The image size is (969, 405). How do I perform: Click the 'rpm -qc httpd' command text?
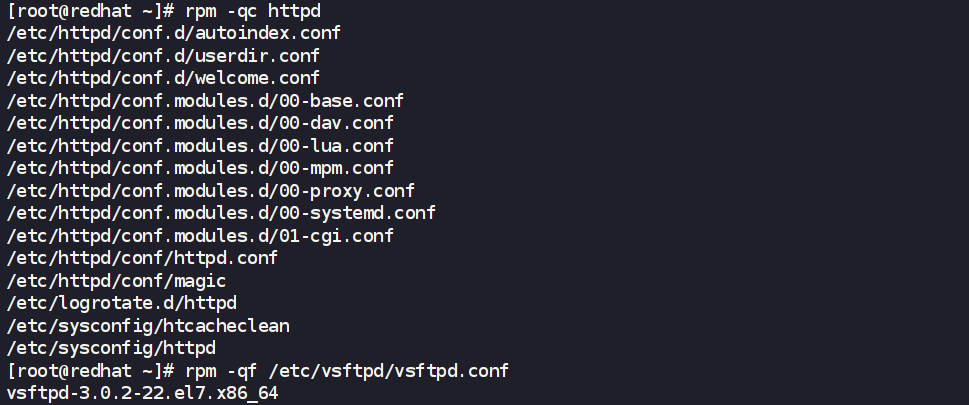pos(263,10)
